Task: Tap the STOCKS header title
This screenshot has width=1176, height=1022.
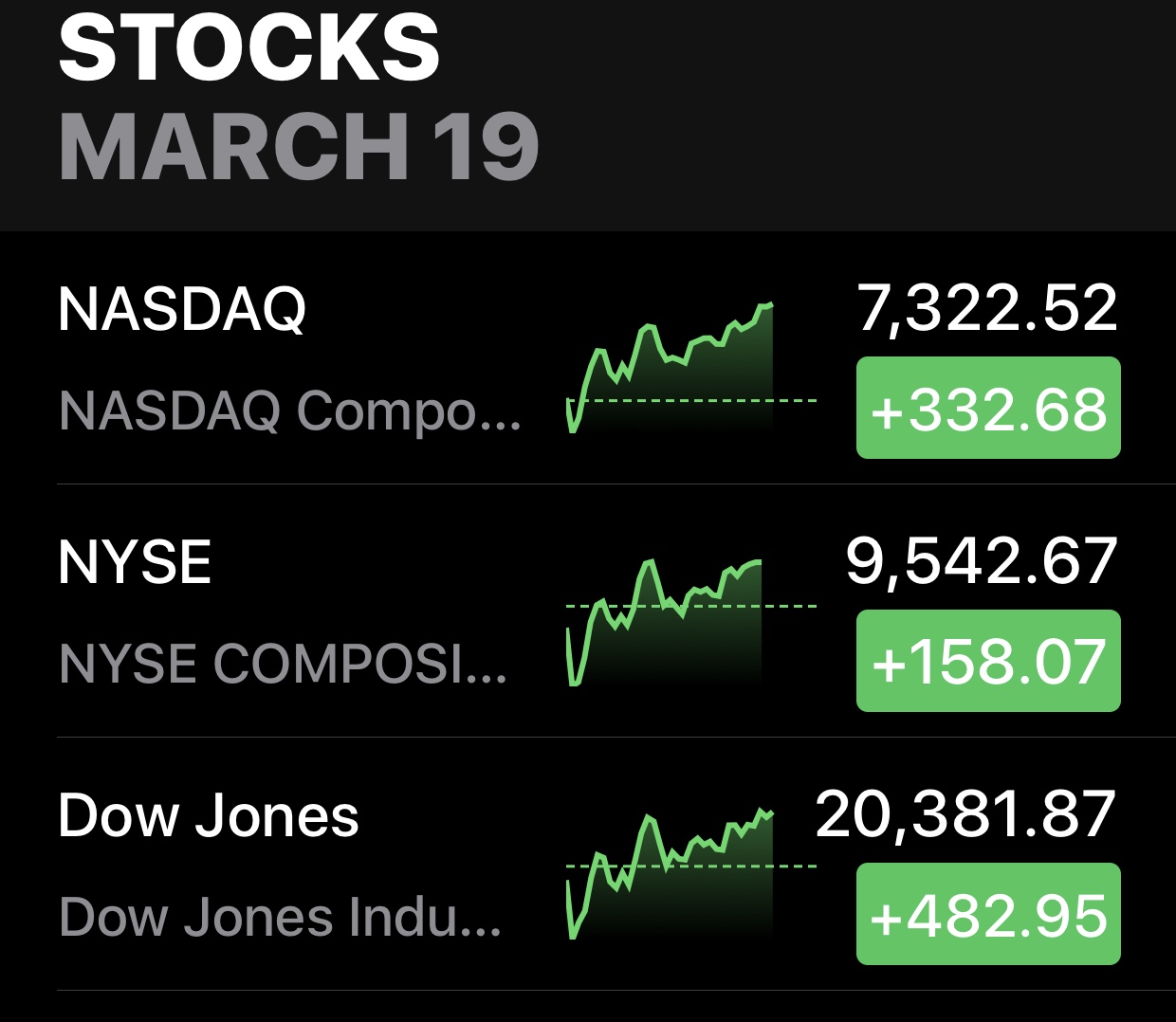Action: point(248,49)
